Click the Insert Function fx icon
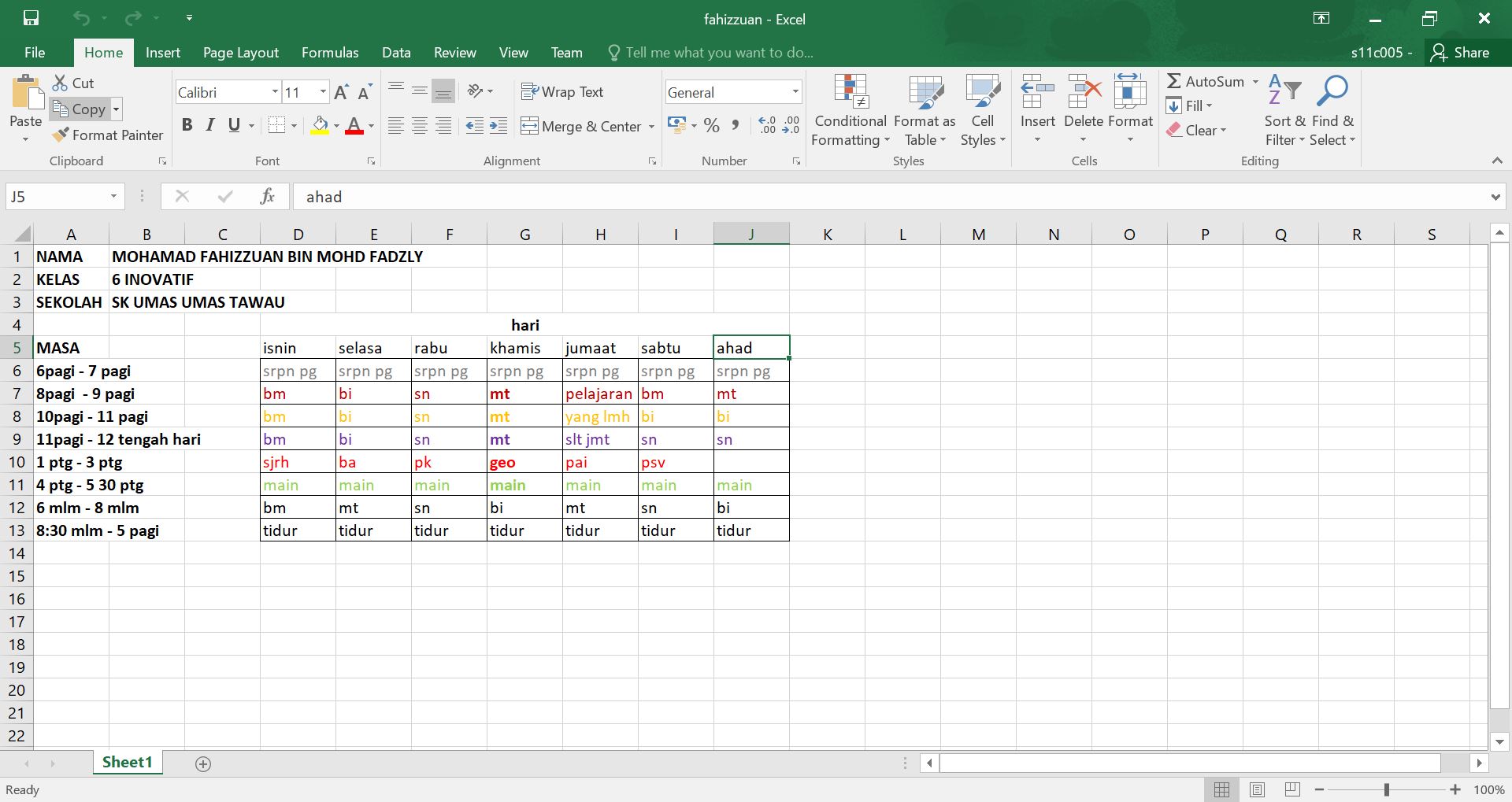Screen dimensions: 1512x802 pyautogui.click(x=267, y=197)
